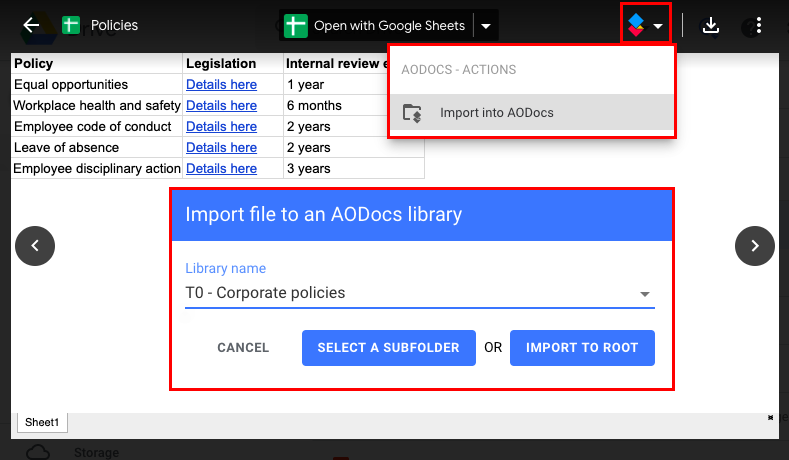Click the AODocs colored diamond icon

[x=636, y=25]
